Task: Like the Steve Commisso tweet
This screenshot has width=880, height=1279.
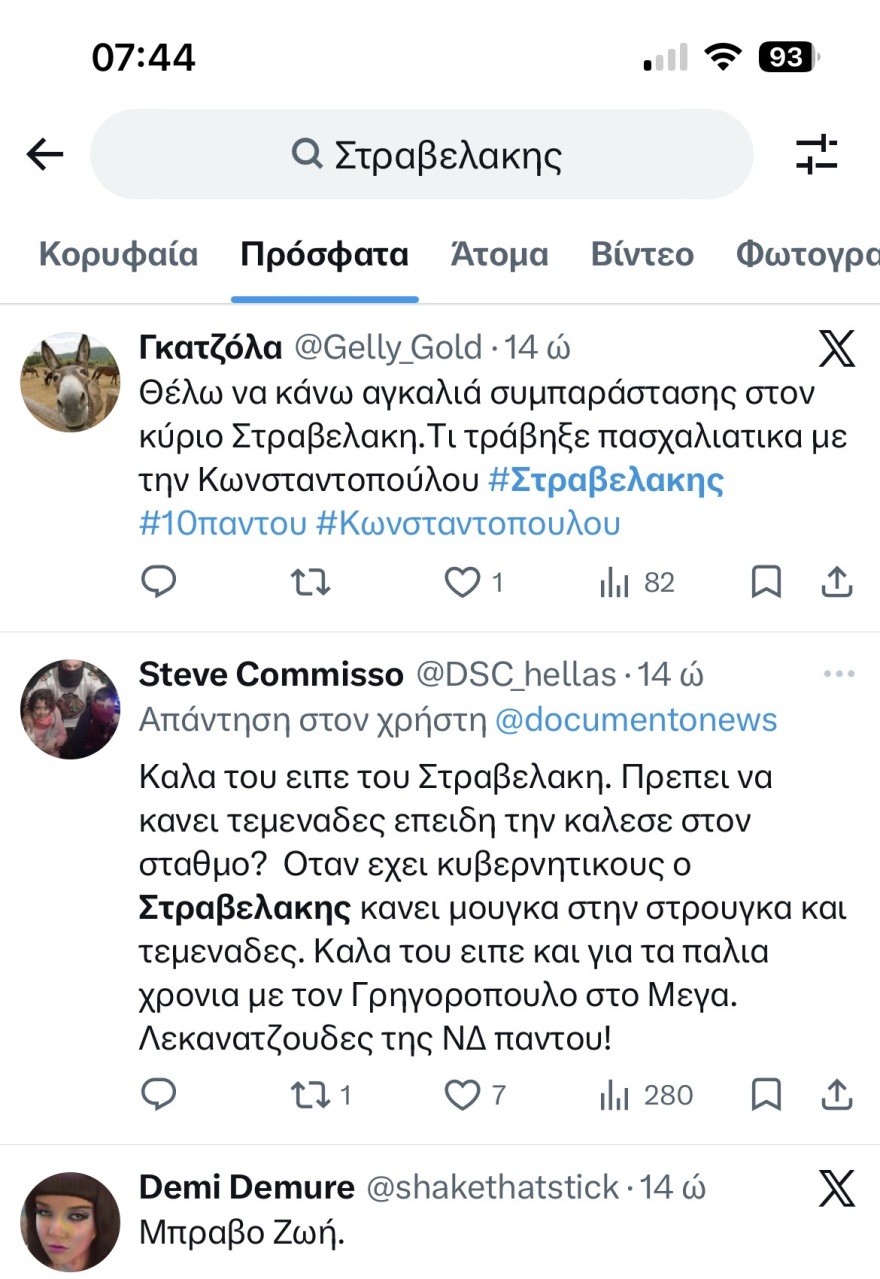Action: (x=463, y=1095)
